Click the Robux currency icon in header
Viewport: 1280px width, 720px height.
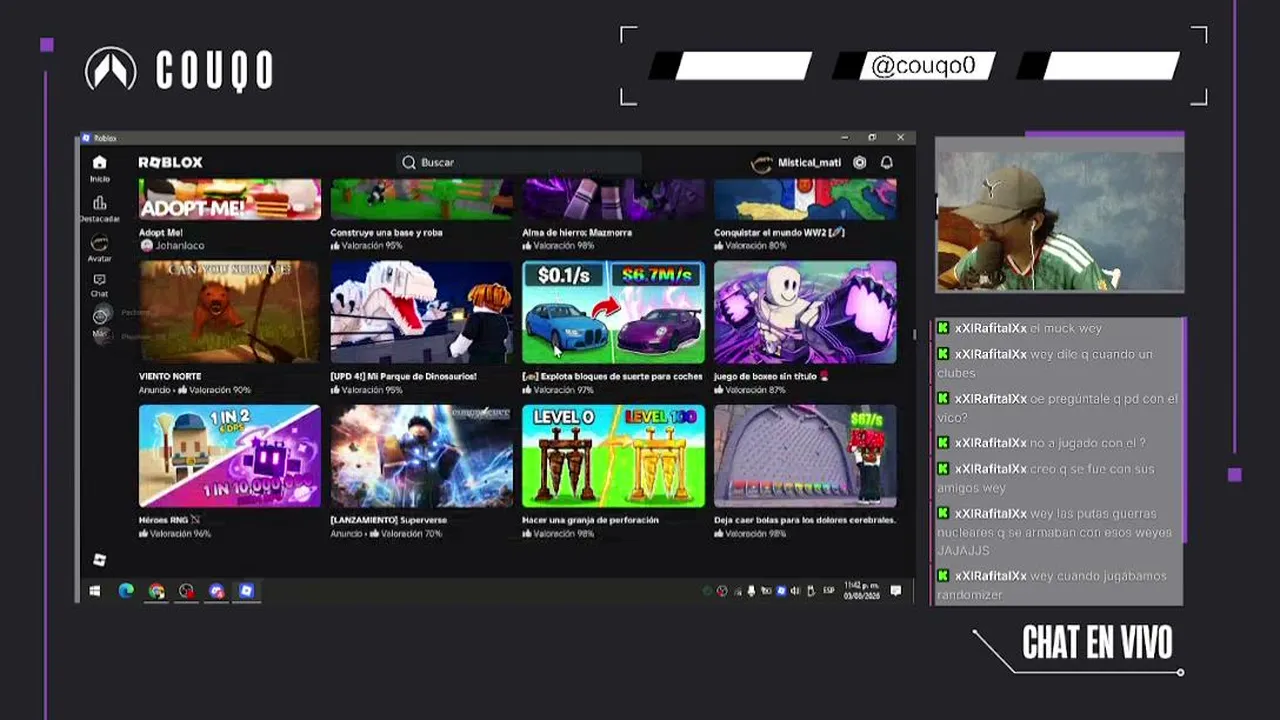[x=859, y=162]
